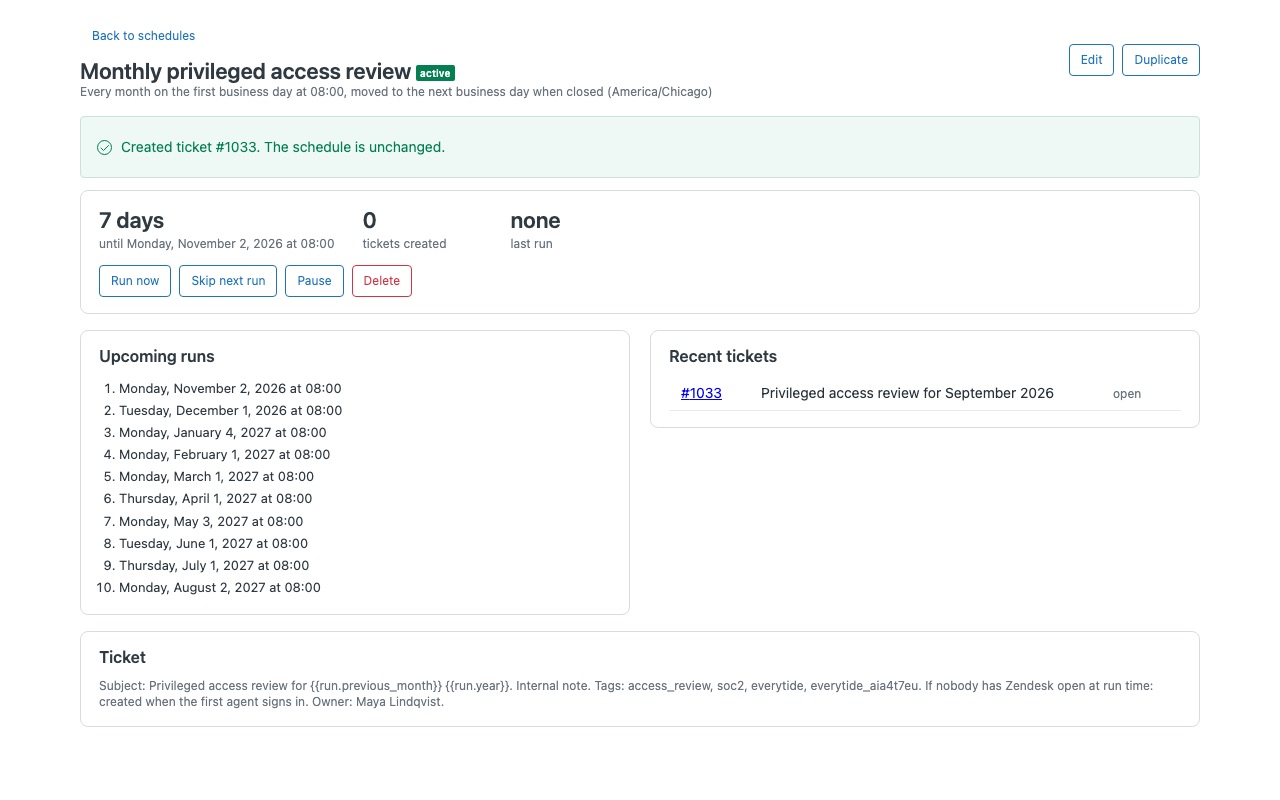Select upcoming run Monday, March 1, 2027
The height and width of the screenshot is (800, 1280).
coord(216,476)
